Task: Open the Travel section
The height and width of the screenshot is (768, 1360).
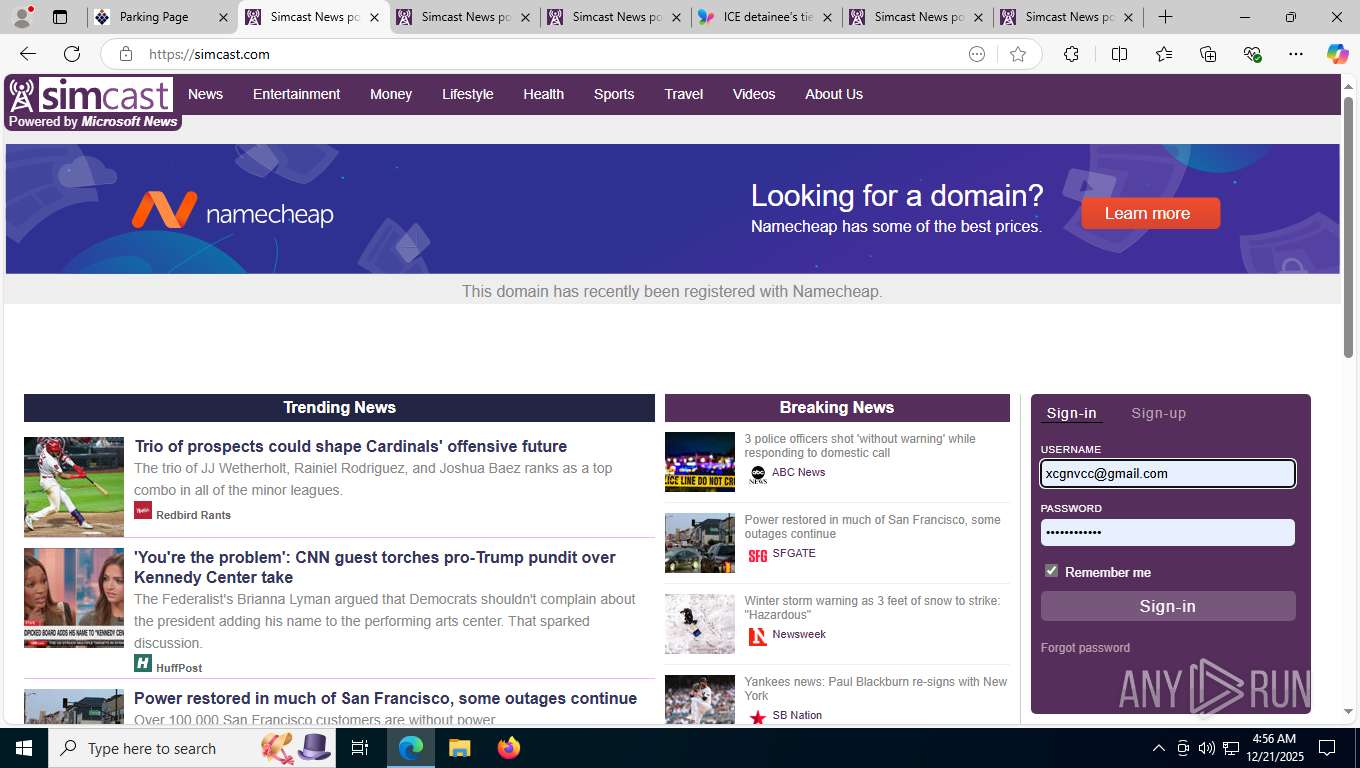Action: [684, 94]
